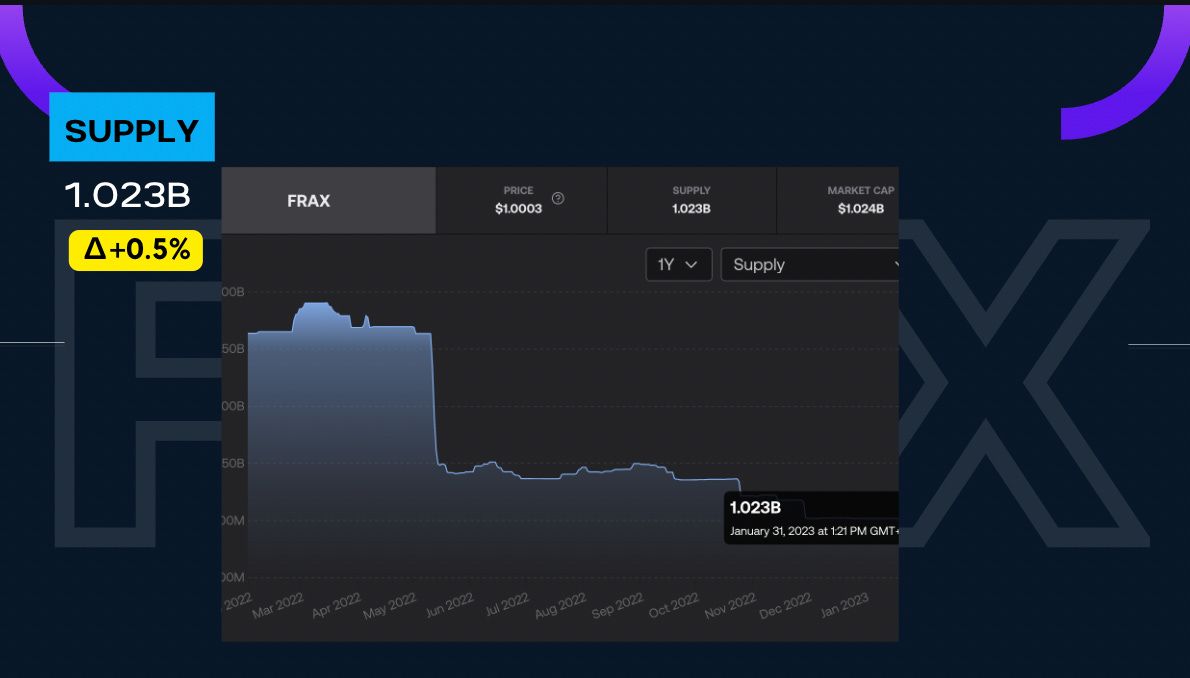Click the supply chart peak near April 2022
Screen dimensions: 1190x678
tap(317, 305)
